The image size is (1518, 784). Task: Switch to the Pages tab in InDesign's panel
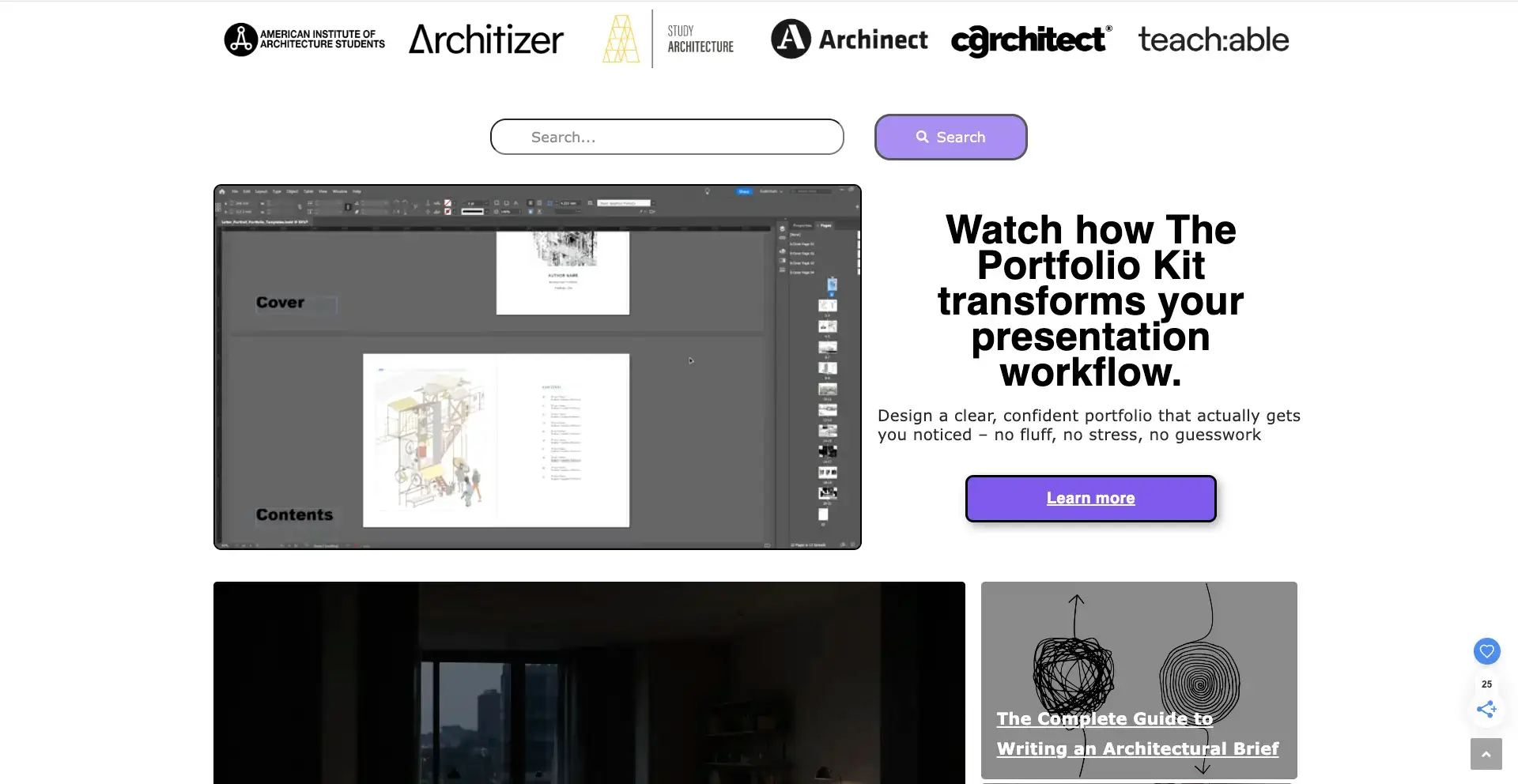pos(826,225)
